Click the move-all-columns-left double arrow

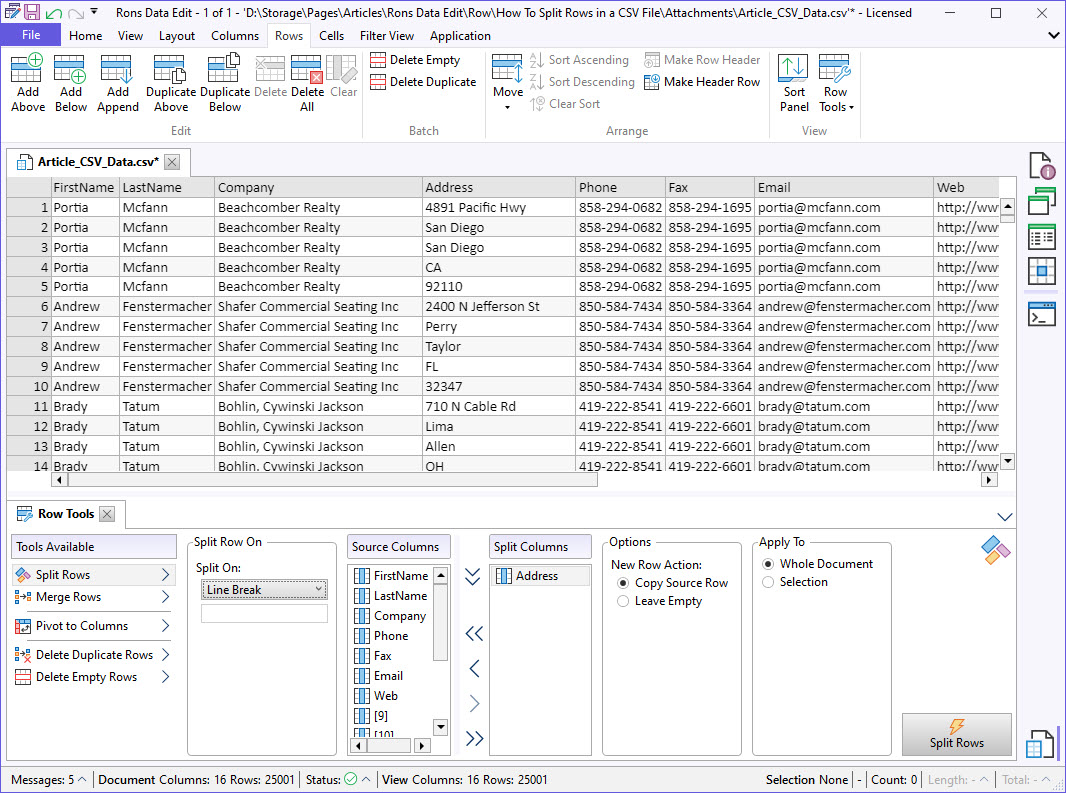(x=474, y=634)
